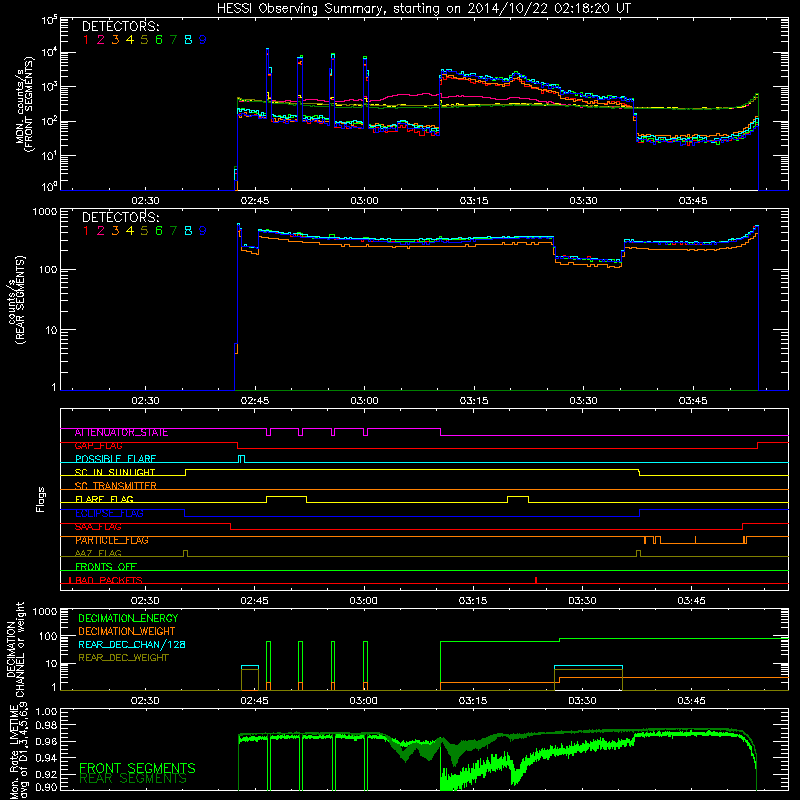
Task: Click the SC_IN_SUNLIGHT flag label
Action: click(115, 472)
